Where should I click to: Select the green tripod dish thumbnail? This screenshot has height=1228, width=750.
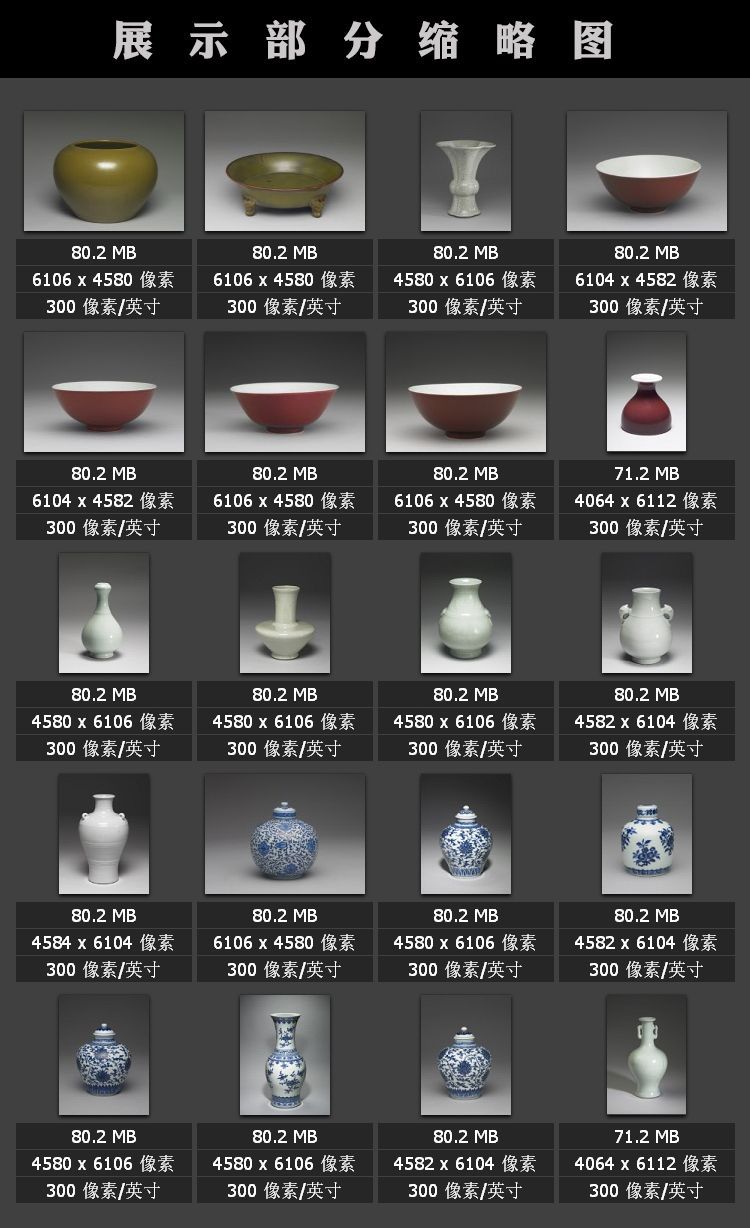tap(284, 171)
